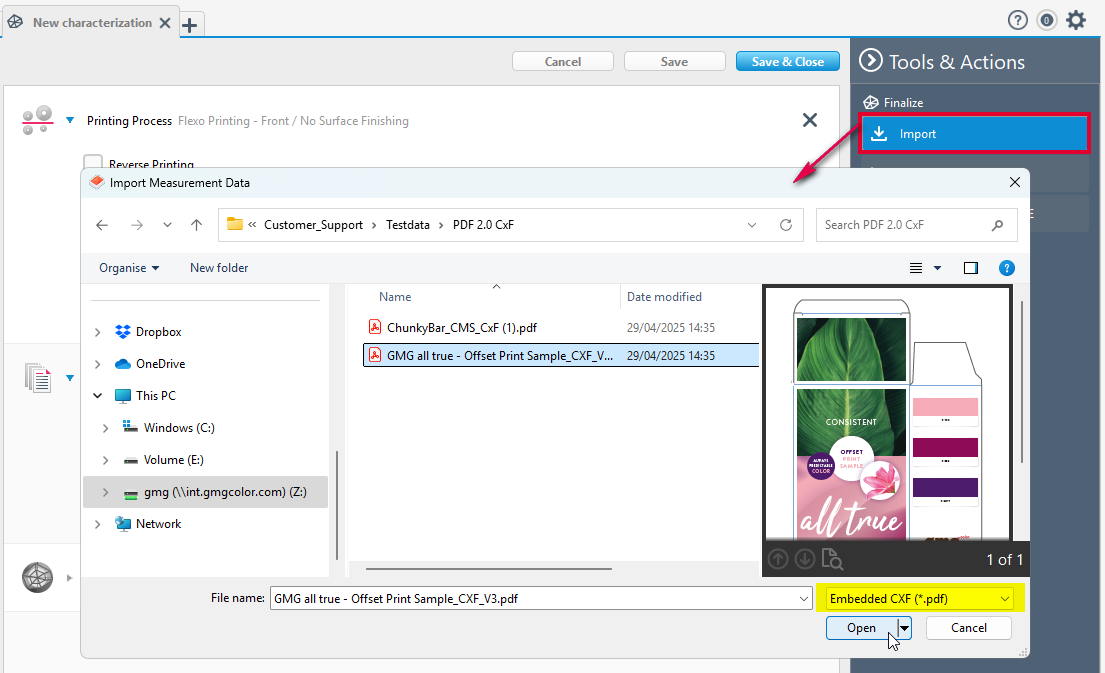
Task: Switch to the New characterization tab
Action: coord(90,21)
